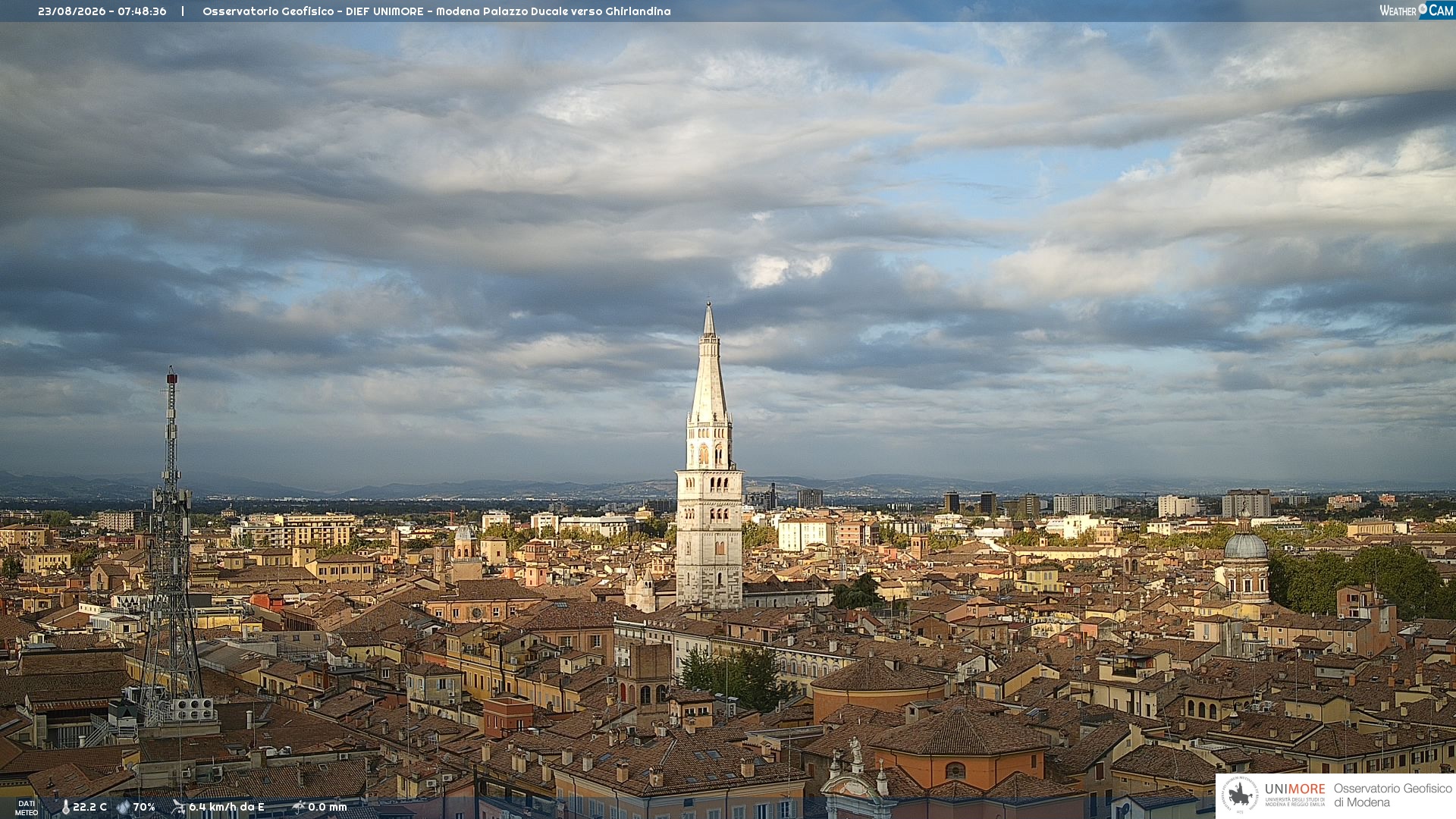Click the rain umbrella precipitation icon

coord(298,807)
